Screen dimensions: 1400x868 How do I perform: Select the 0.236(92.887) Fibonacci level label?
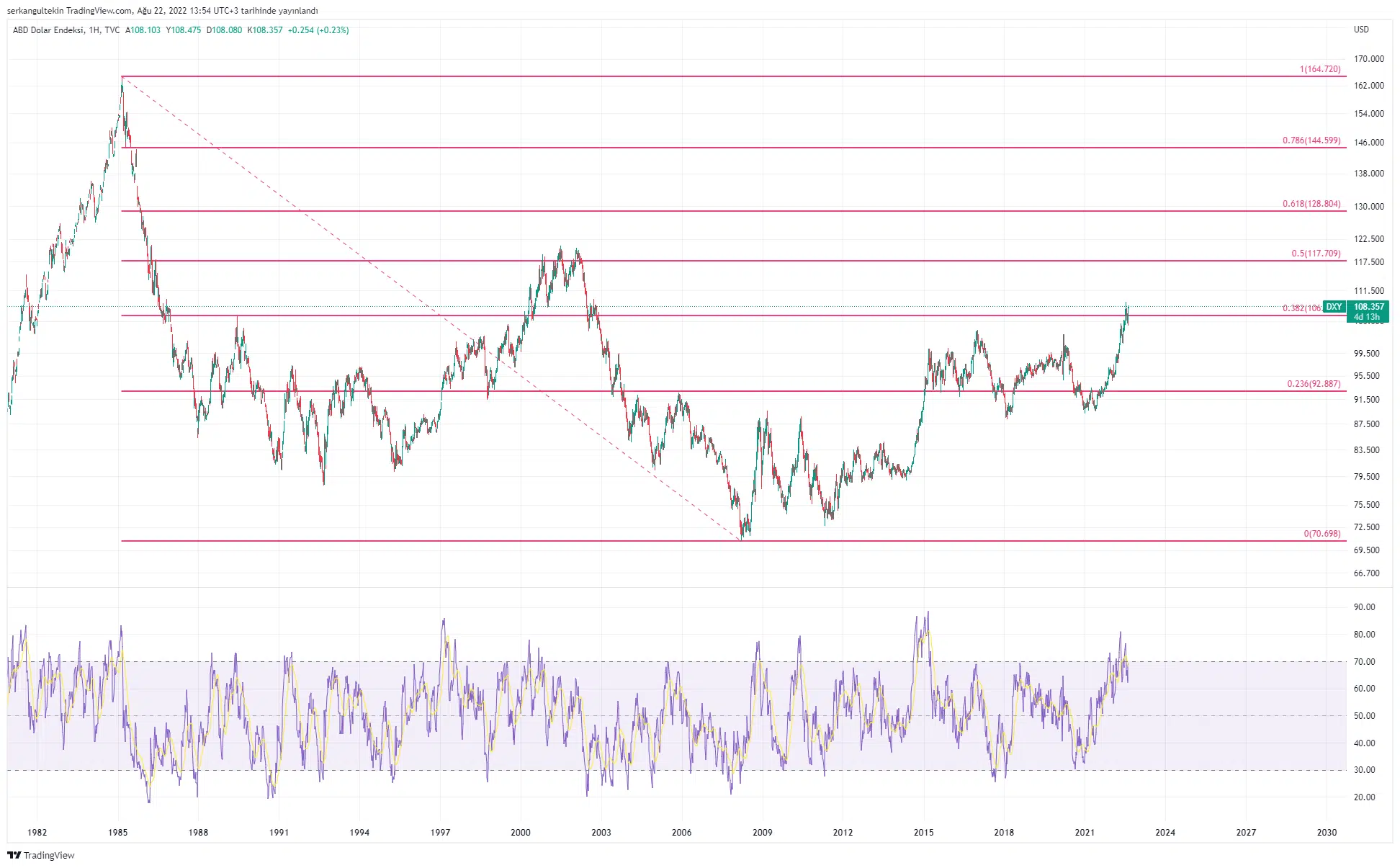click(x=1313, y=384)
